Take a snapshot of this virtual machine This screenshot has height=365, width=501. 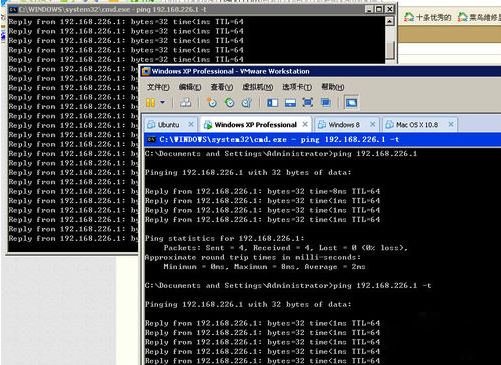211,102
